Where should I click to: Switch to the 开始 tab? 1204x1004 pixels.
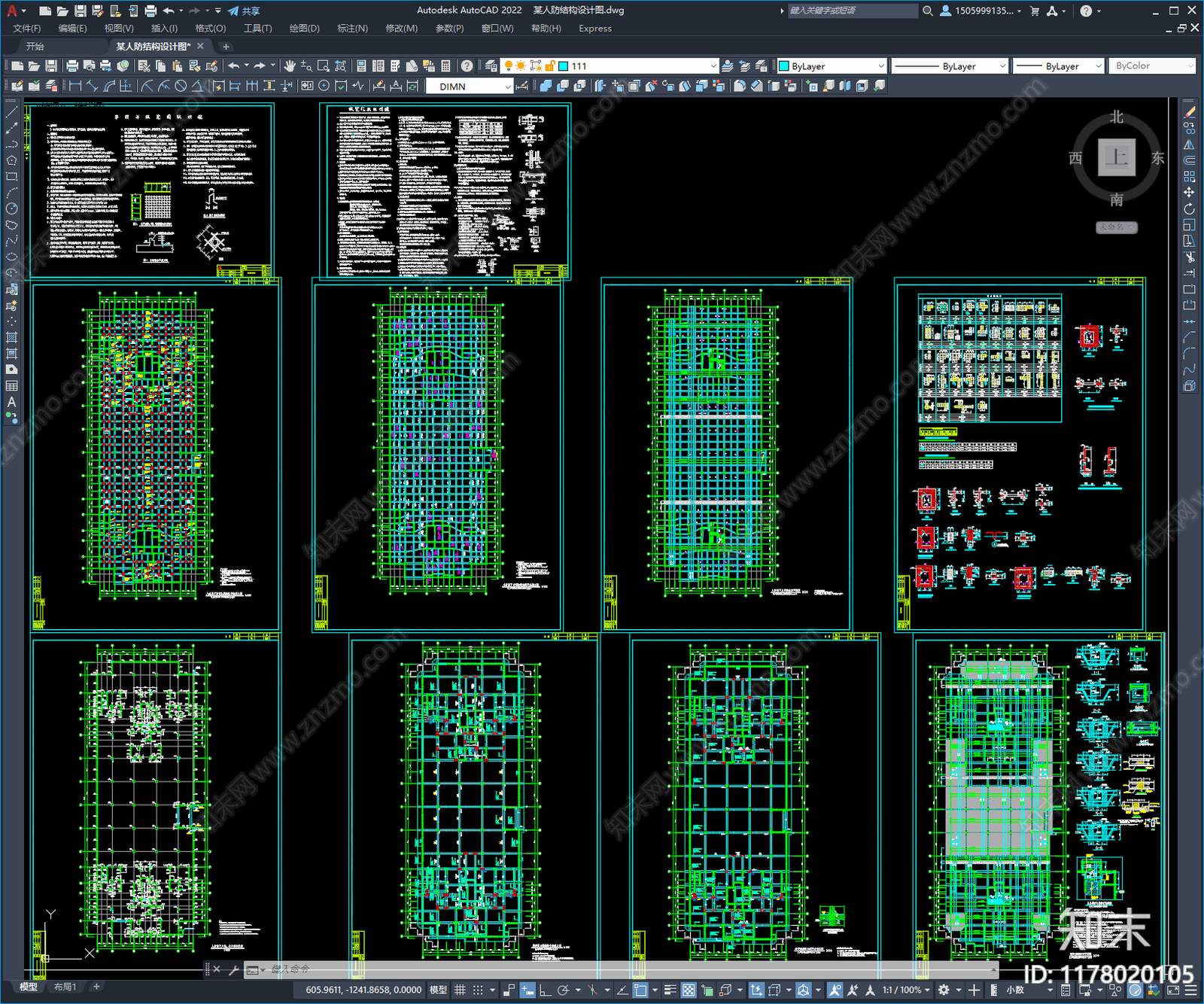point(35,47)
